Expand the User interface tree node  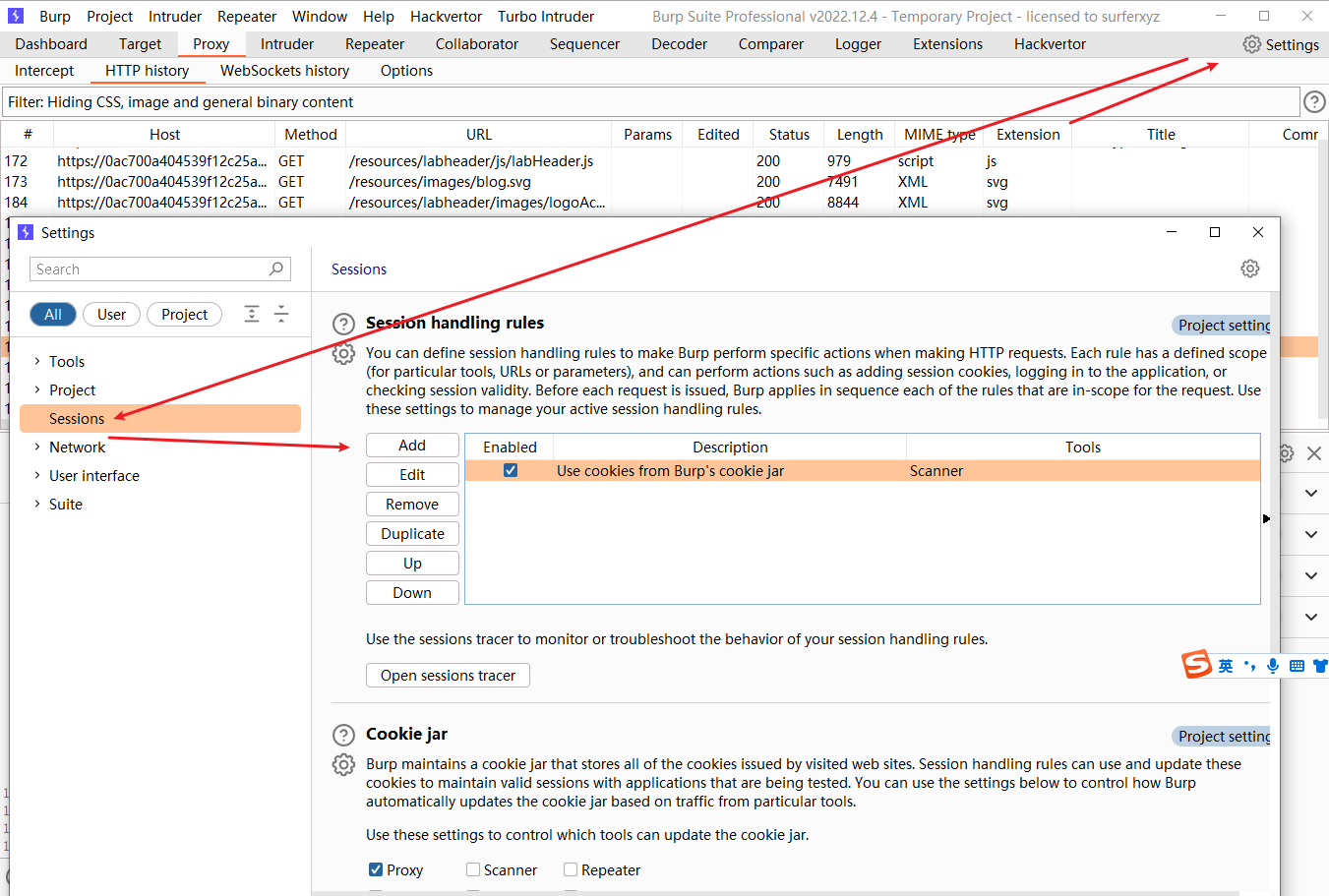[37, 475]
